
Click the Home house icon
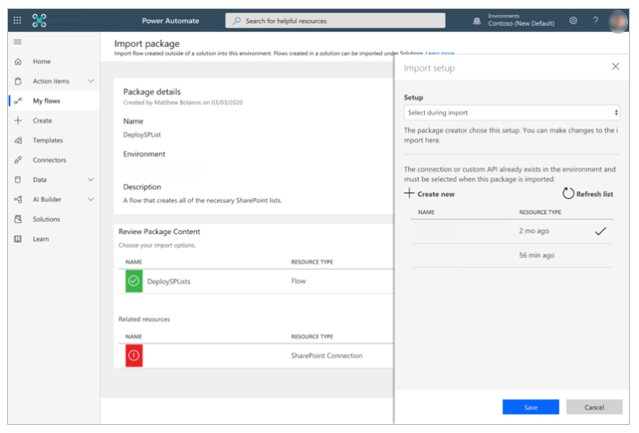[x=18, y=62]
